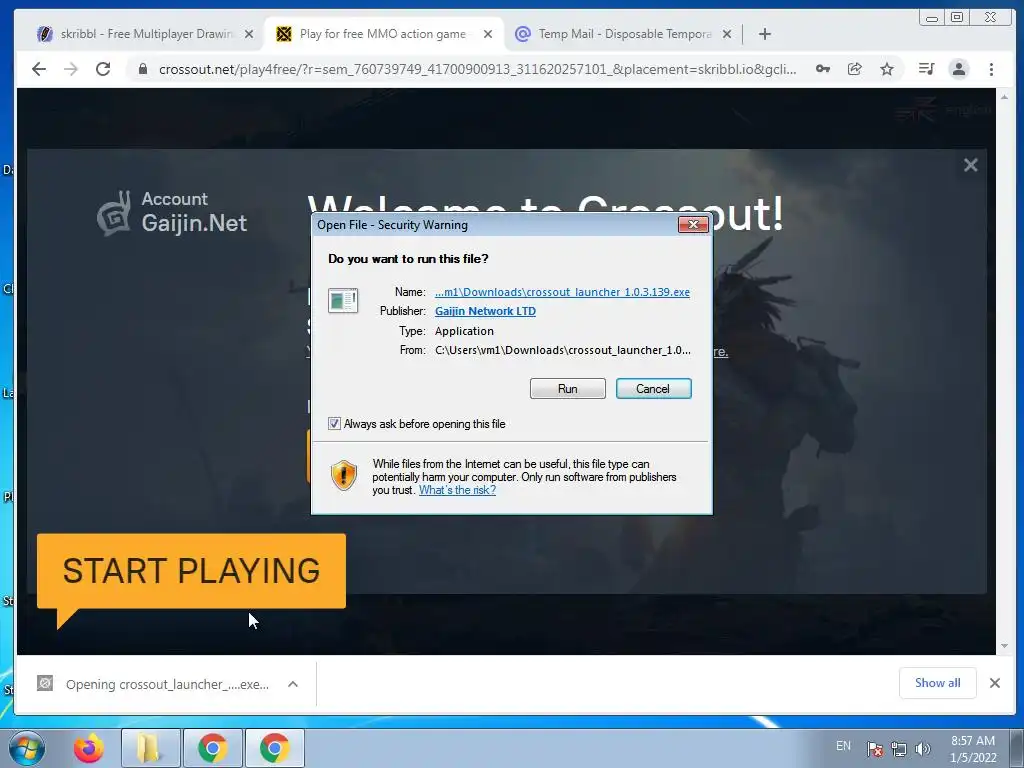Switch to the skribbl tab

(144, 34)
